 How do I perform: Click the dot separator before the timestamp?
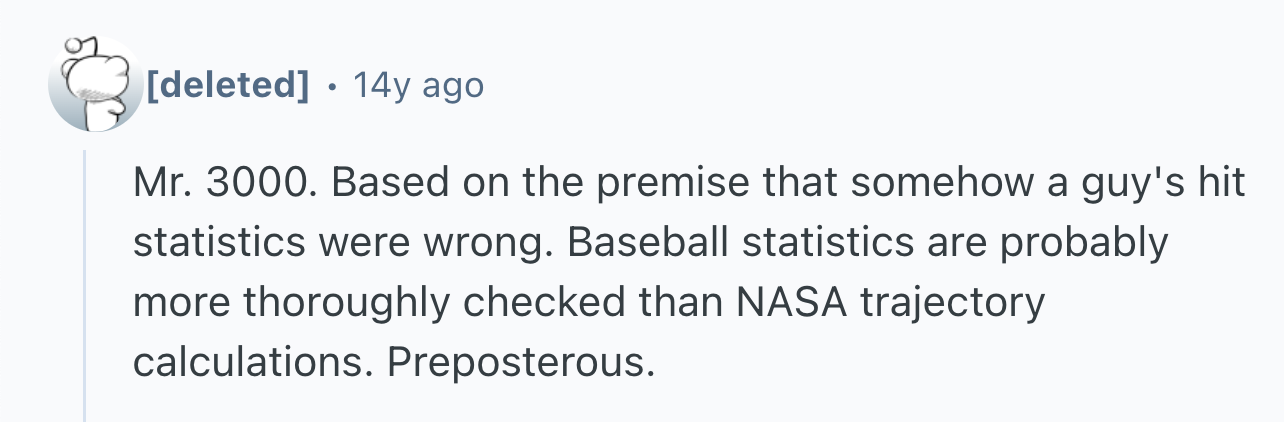[331, 86]
